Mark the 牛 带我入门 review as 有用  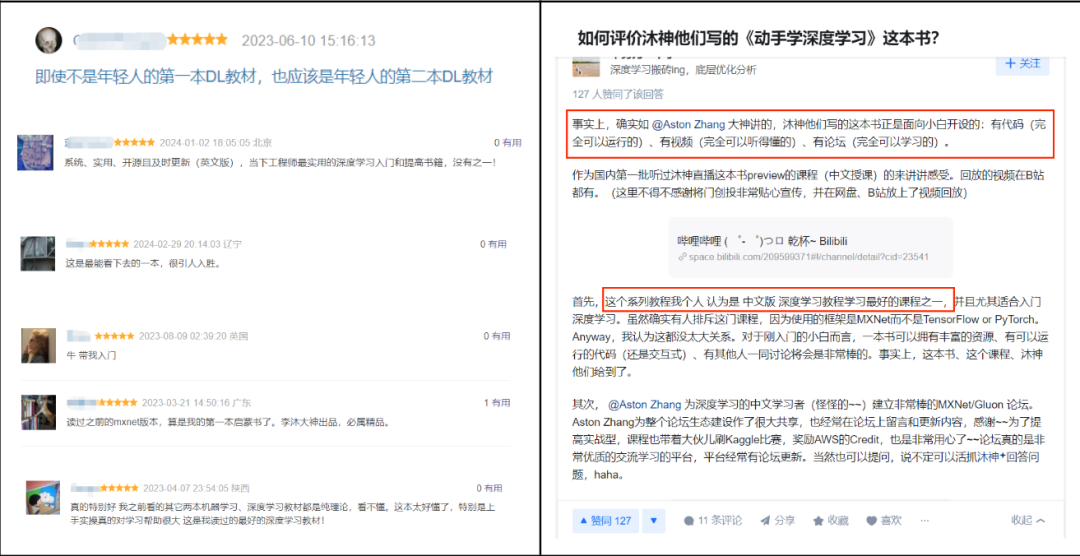click(x=497, y=336)
